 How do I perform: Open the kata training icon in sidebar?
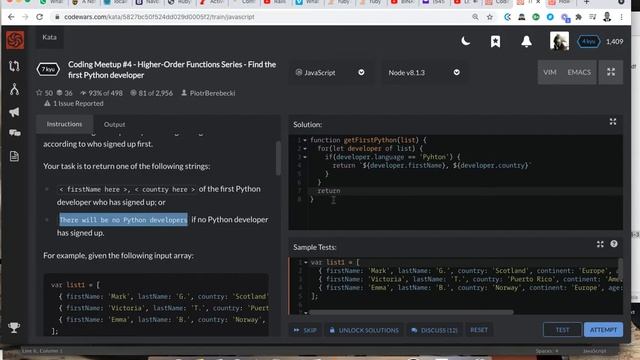coord(14,66)
